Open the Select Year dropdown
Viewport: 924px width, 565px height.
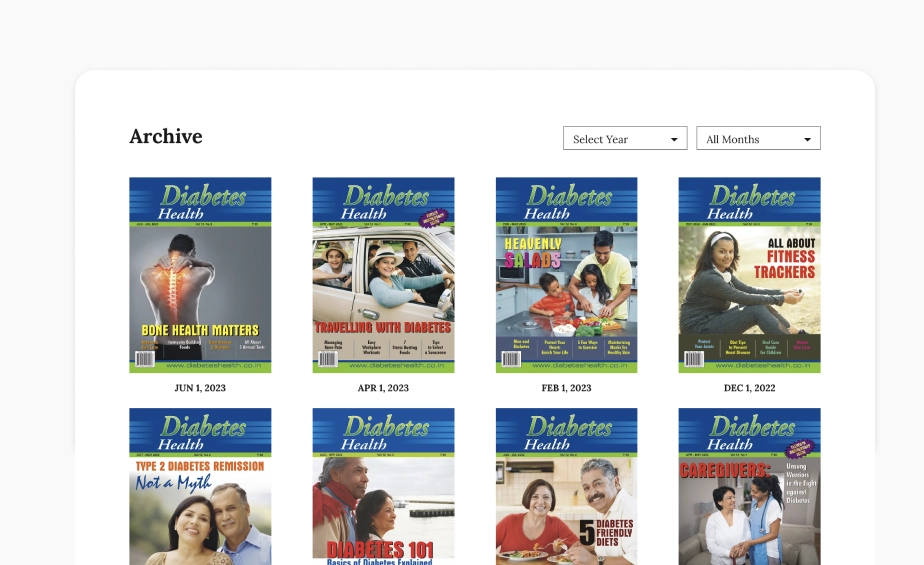(x=625, y=138)
